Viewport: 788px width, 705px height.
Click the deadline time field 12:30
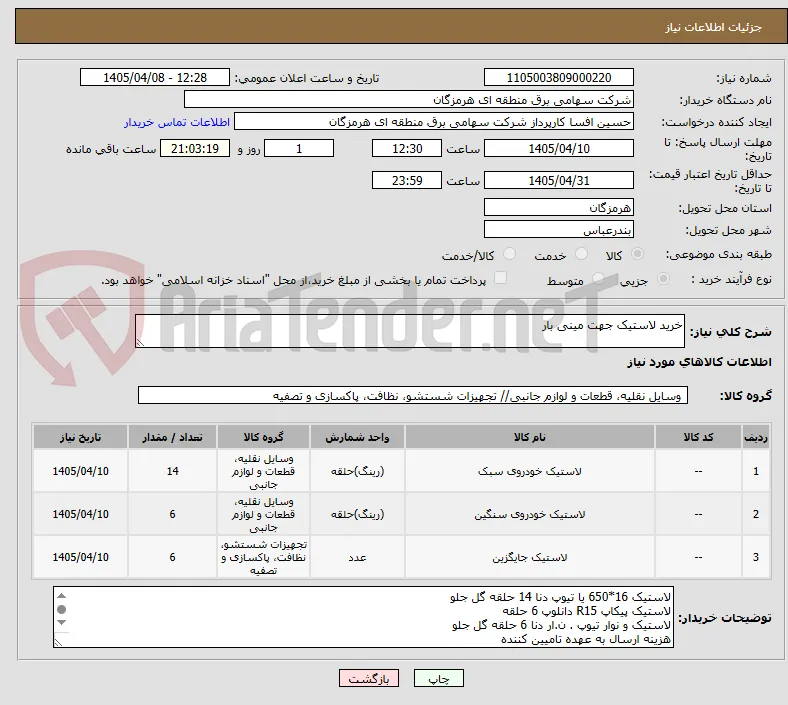click(407, 149)
